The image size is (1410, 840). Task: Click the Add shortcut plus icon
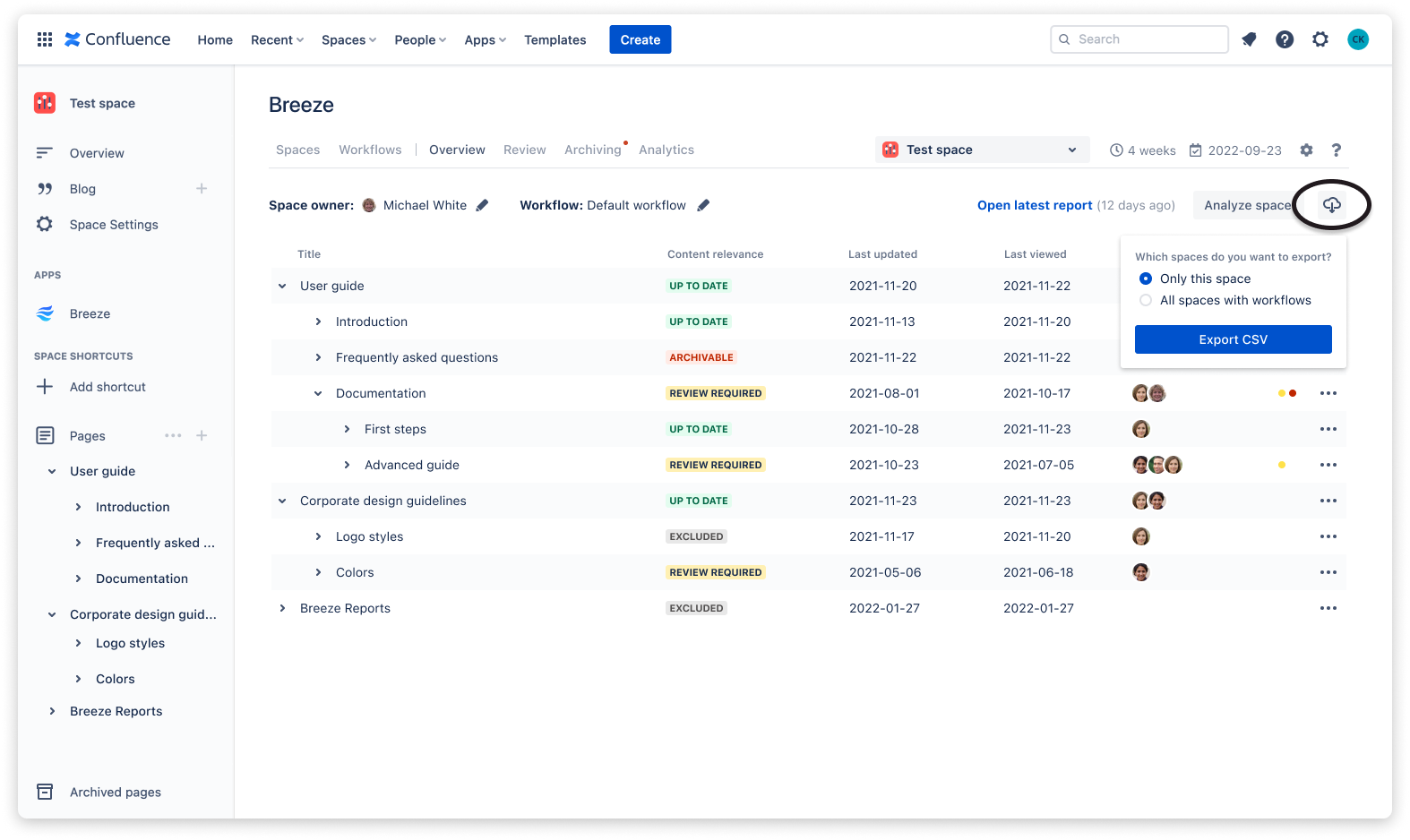tap(45, 387)
